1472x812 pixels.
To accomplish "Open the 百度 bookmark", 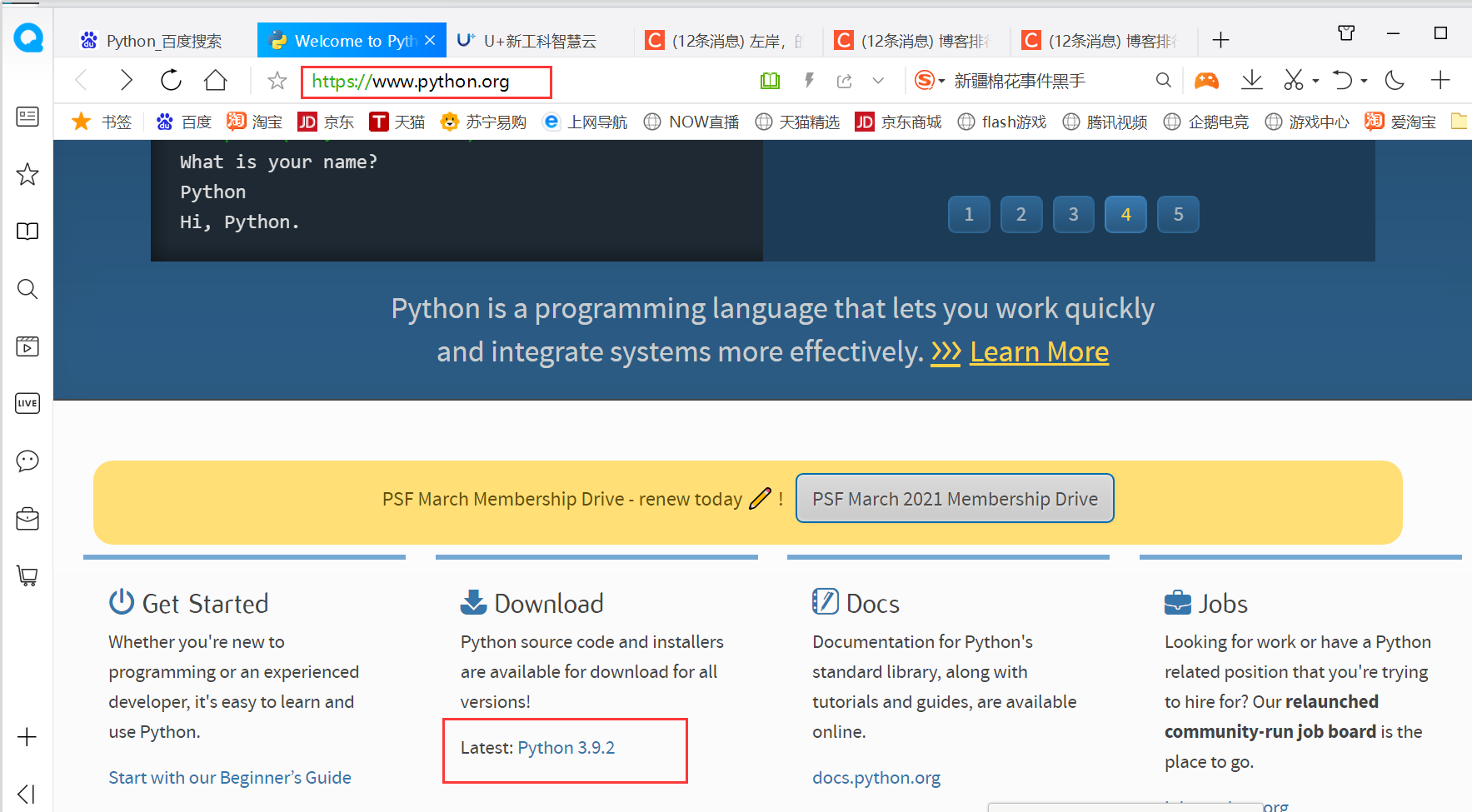I will [184, 122].
